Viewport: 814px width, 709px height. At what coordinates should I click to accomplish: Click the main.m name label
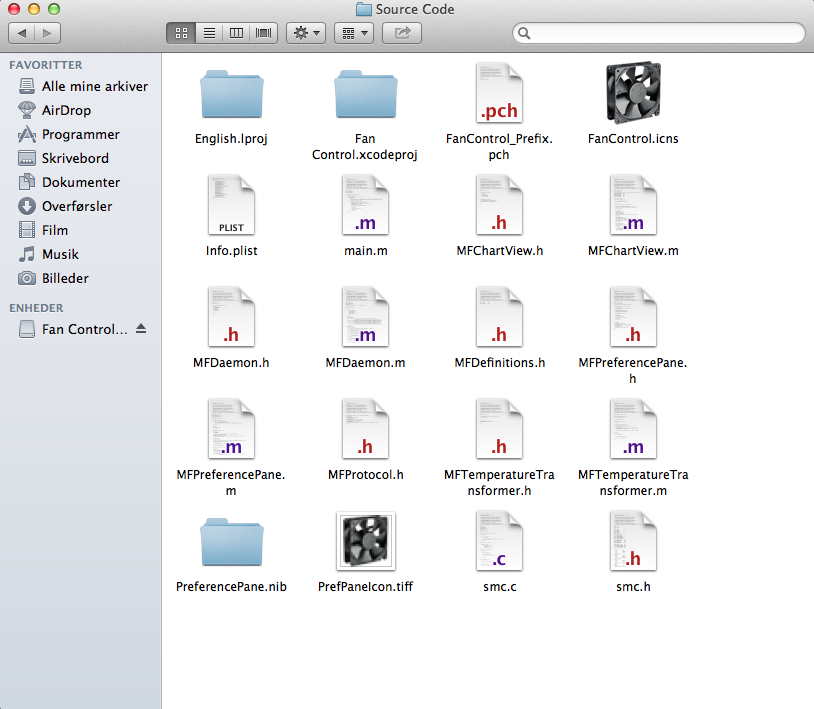pyautogui.click(x=365, y=251)
